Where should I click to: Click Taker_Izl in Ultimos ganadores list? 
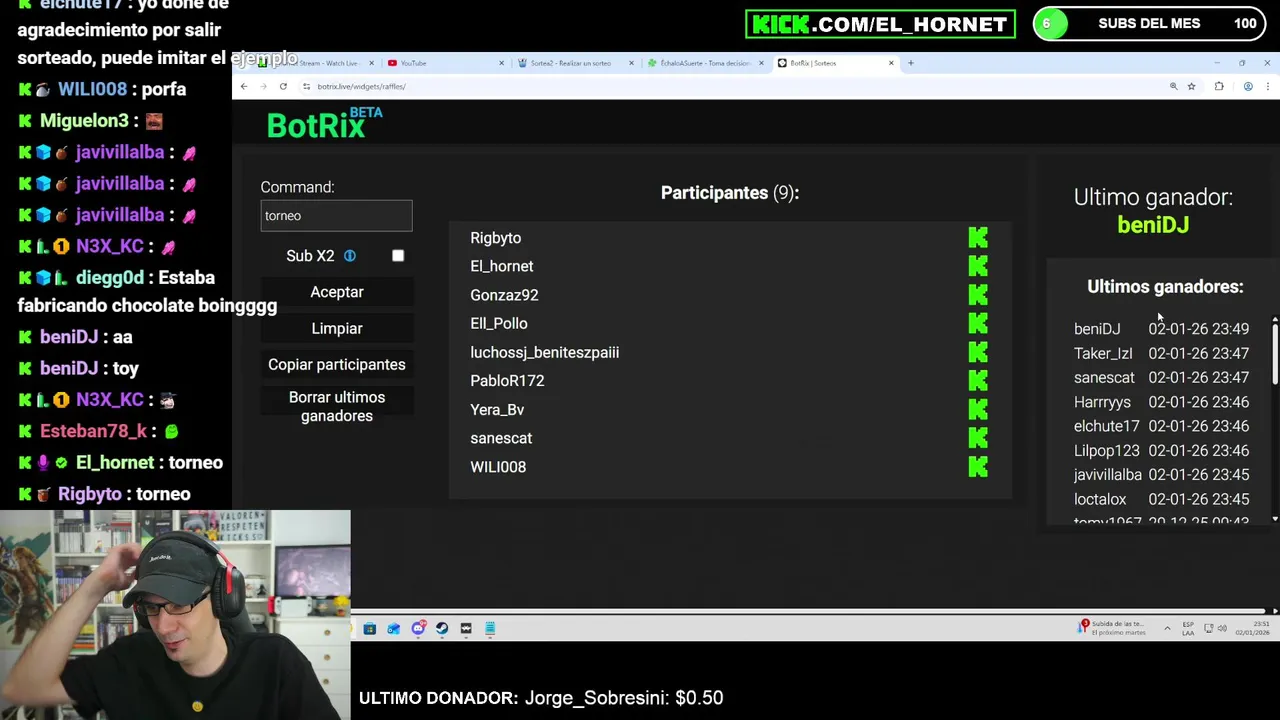[x=1103, y=353]
